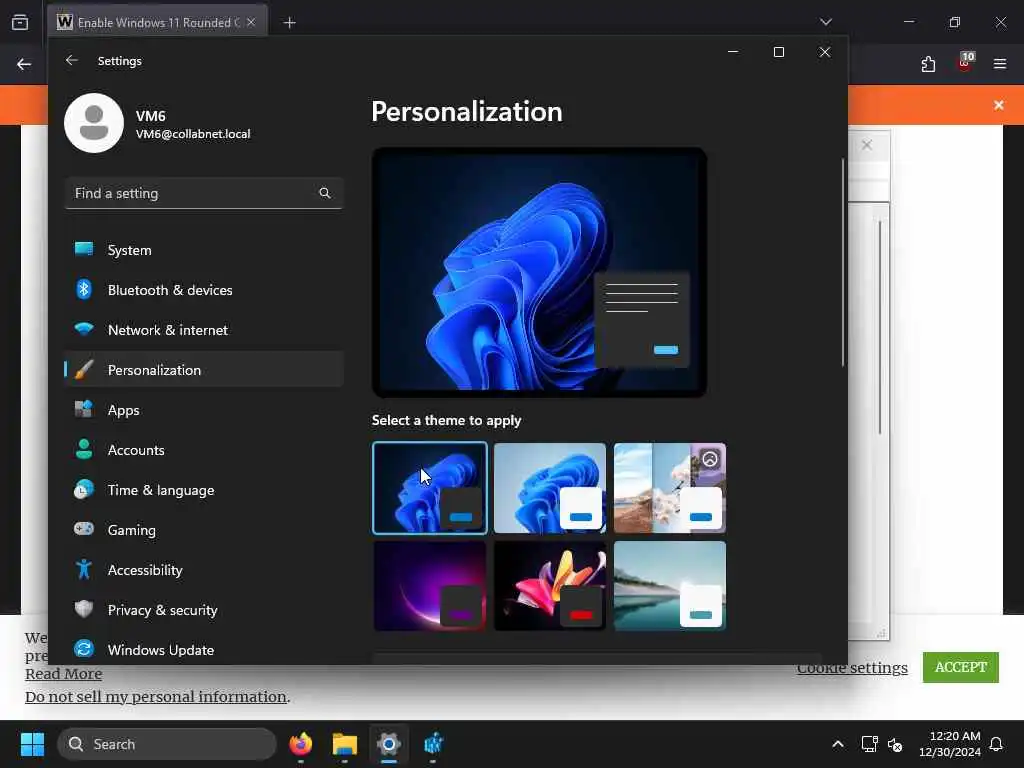Open the Windows Start menu

click(32, 744)
